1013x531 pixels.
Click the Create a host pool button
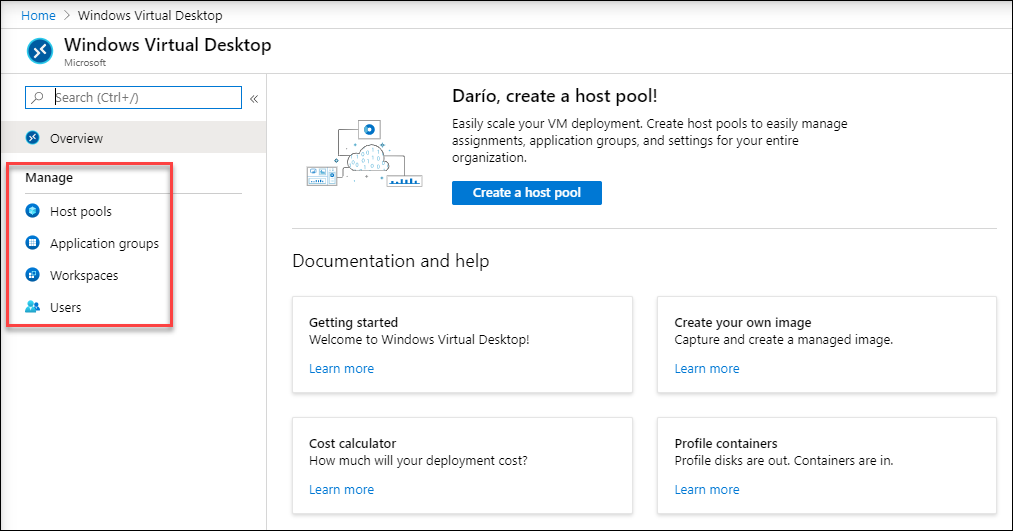coord(527,193)
